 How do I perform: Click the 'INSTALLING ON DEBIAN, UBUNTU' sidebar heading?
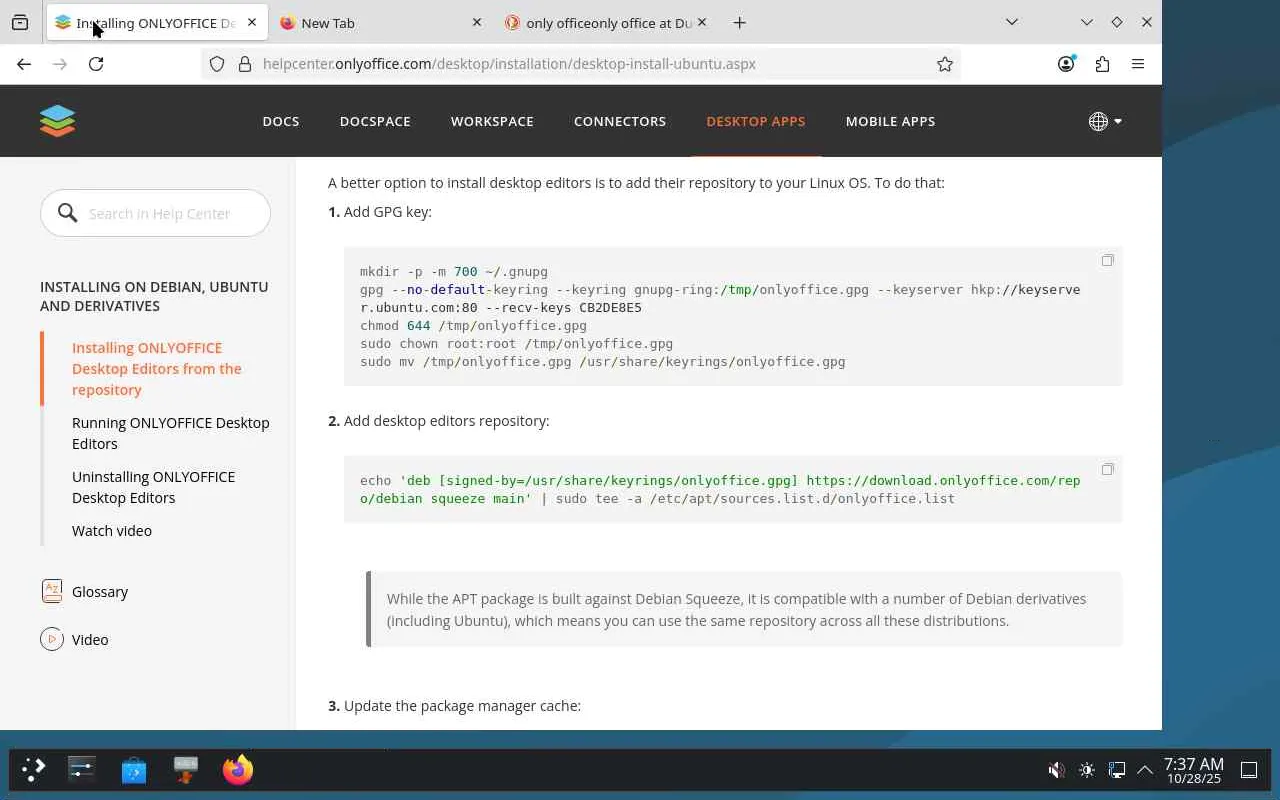coord(154,296)
